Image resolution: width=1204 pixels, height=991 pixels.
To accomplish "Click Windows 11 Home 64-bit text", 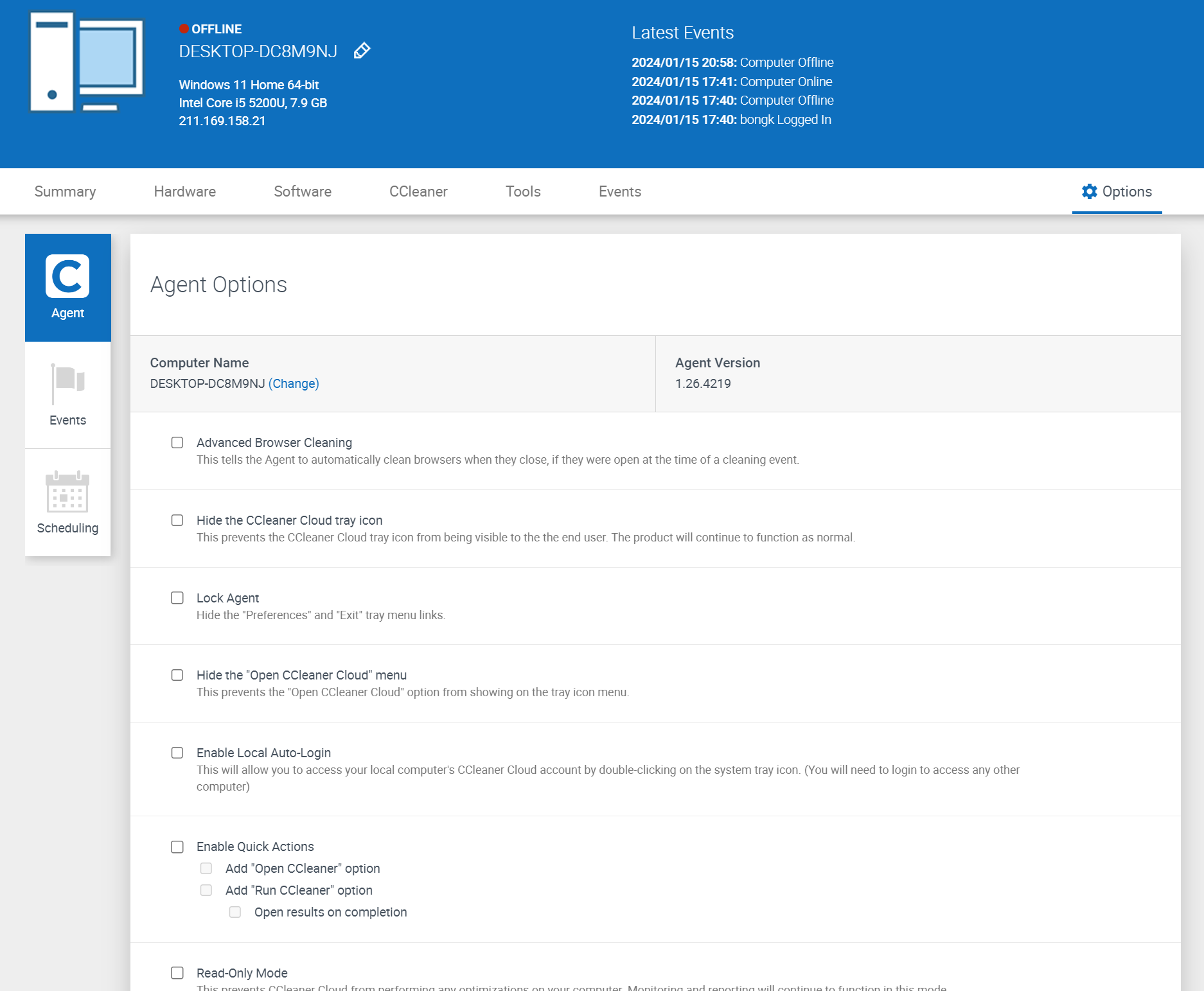I will 249,85.
